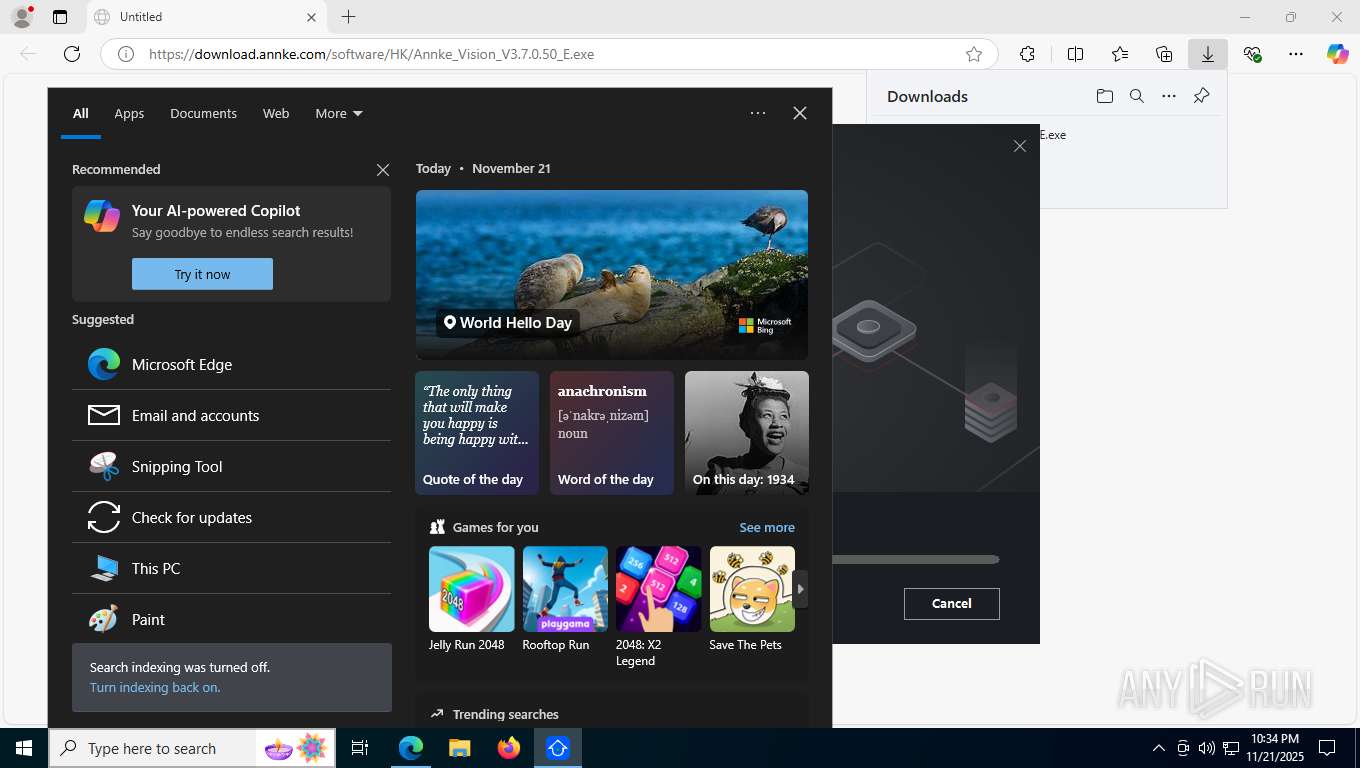Open Collections icon in Edge toolbar
The width and height of the screenshot is (1360, 768).
(x=1164, y=54)
